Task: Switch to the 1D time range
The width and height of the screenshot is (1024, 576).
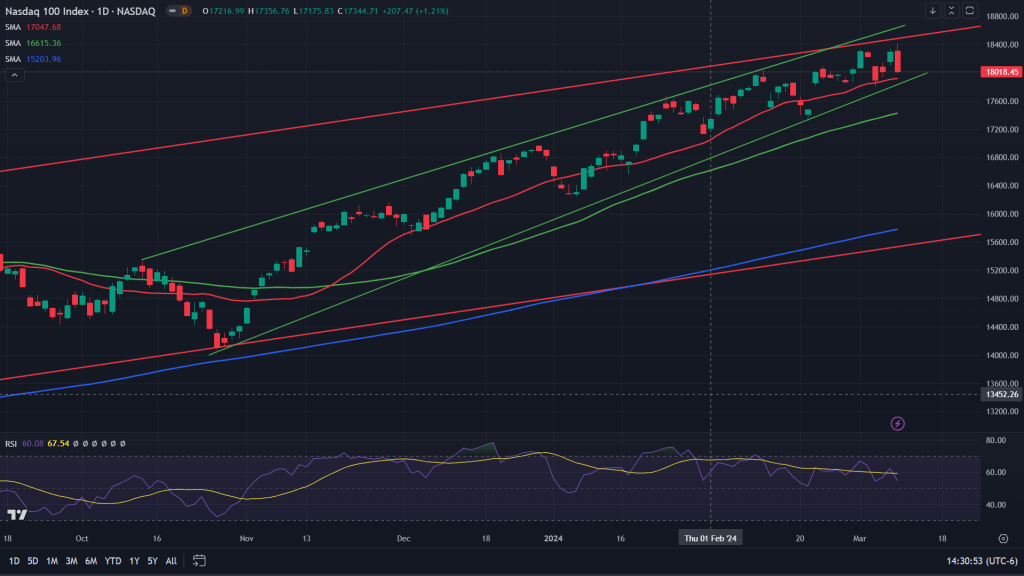Action: point(14,561)
